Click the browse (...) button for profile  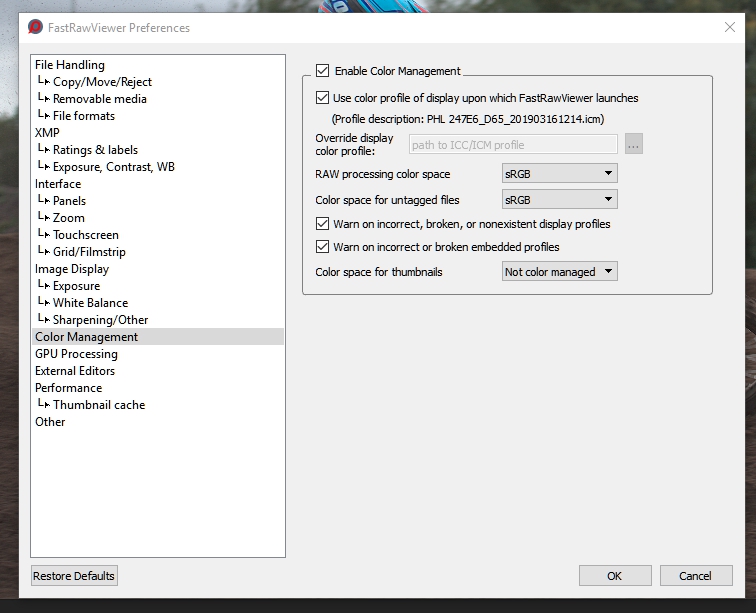pyautogui.click(x=634, y=144)
